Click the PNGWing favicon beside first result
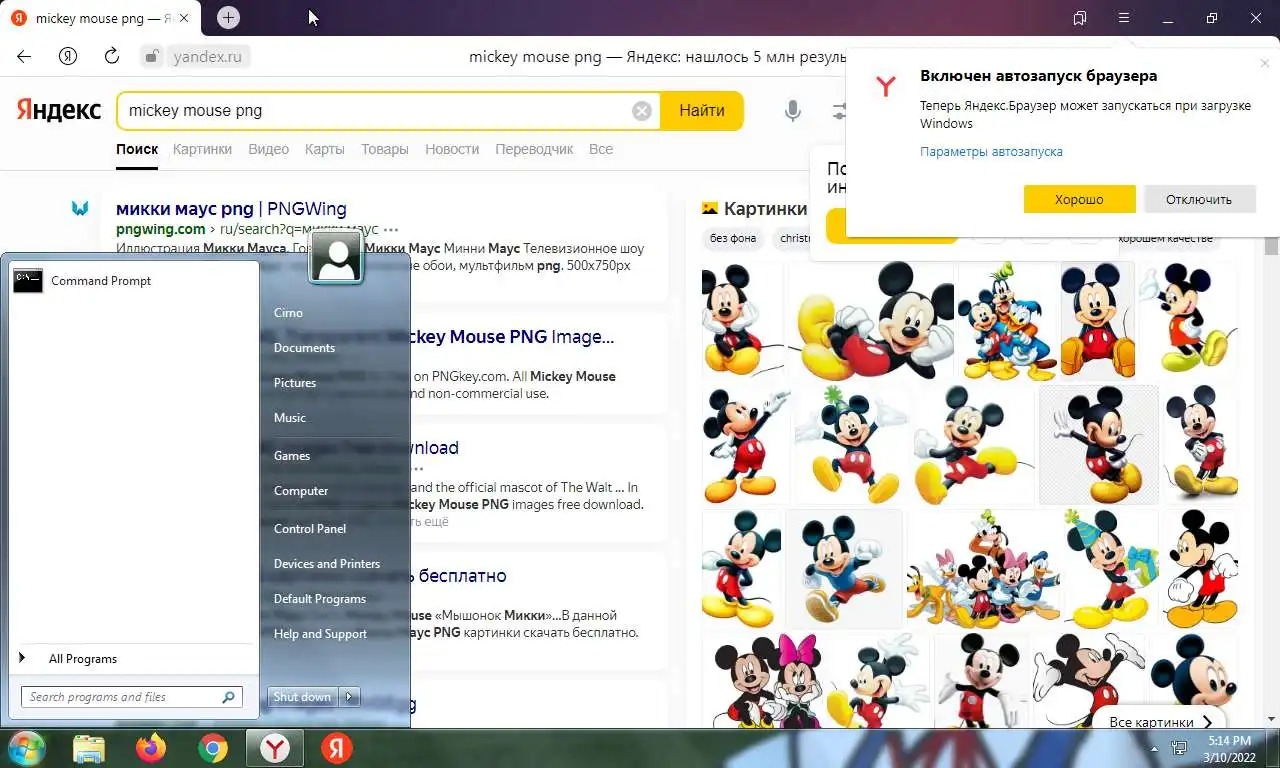 point(80,209)
